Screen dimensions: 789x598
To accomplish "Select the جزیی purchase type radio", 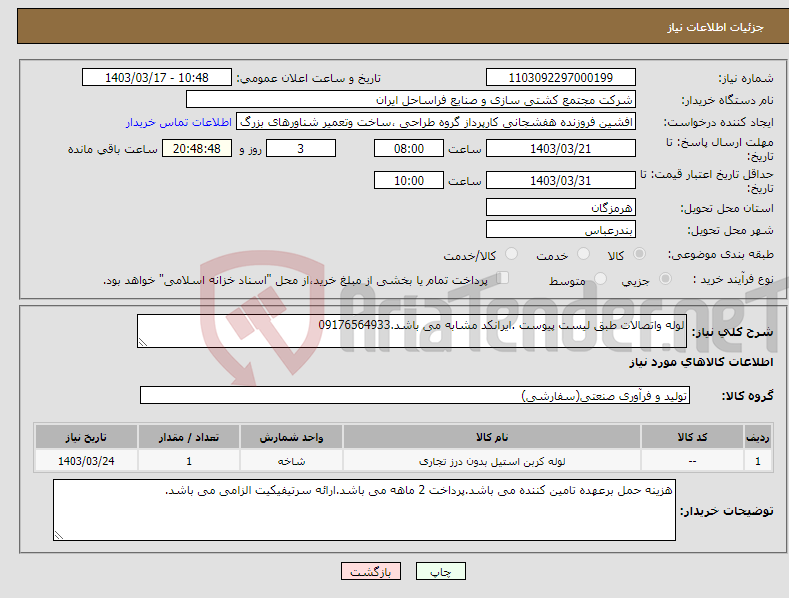I will [665, 278].
